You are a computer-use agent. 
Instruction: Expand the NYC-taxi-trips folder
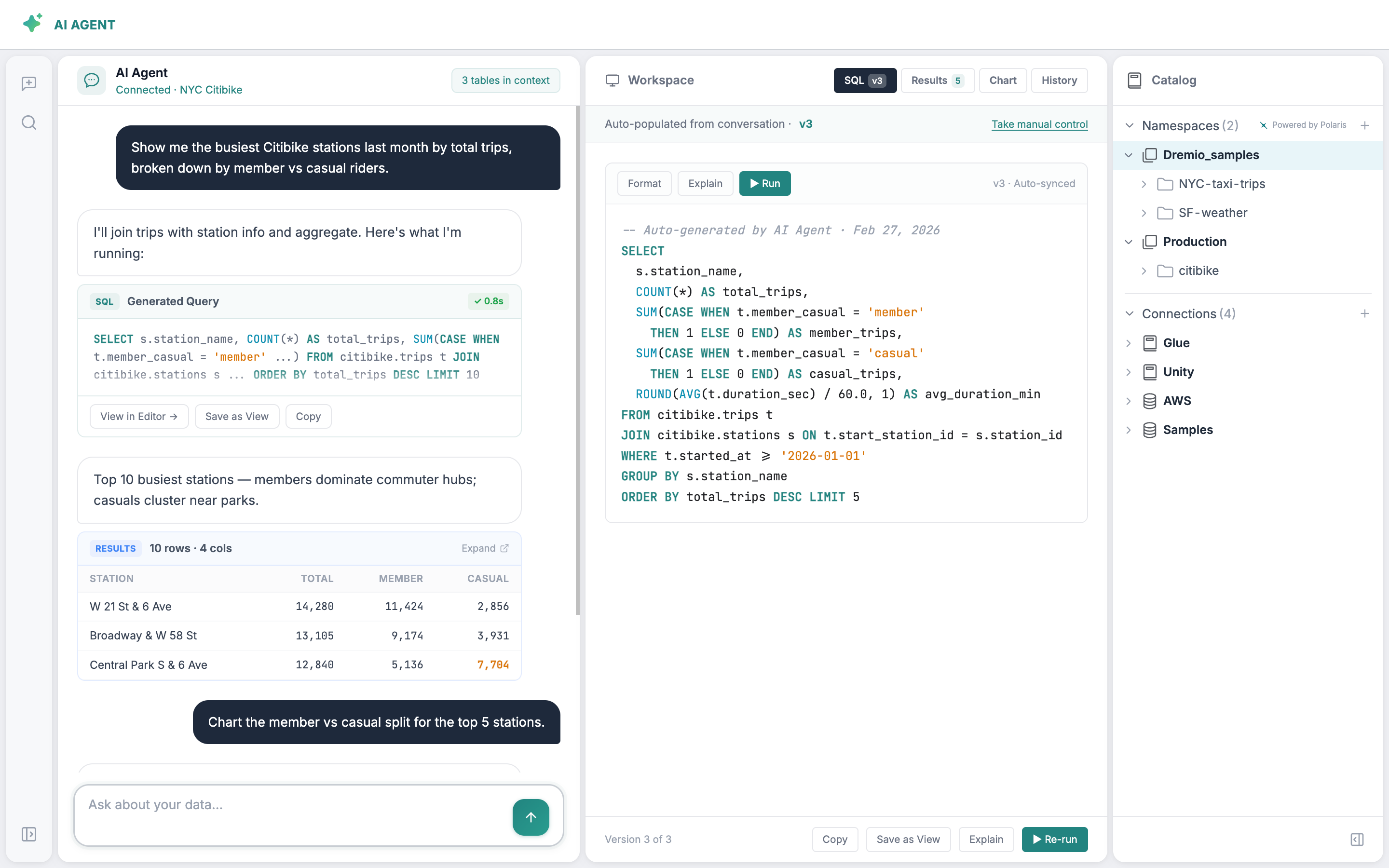point(1144,184)
